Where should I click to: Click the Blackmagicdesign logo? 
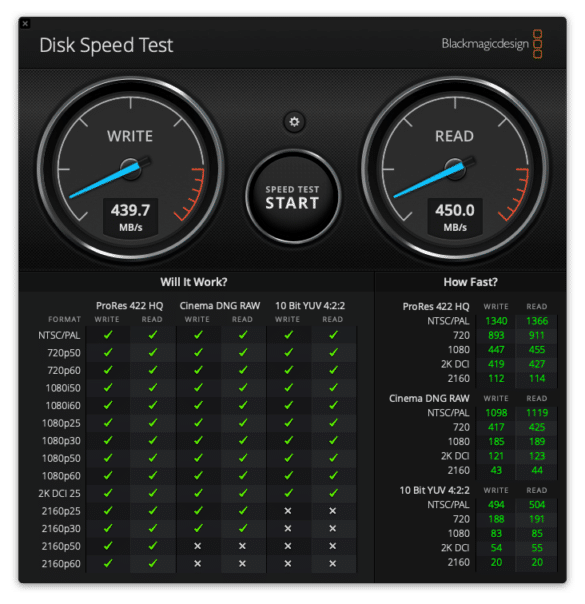click(x=492, y=44)
